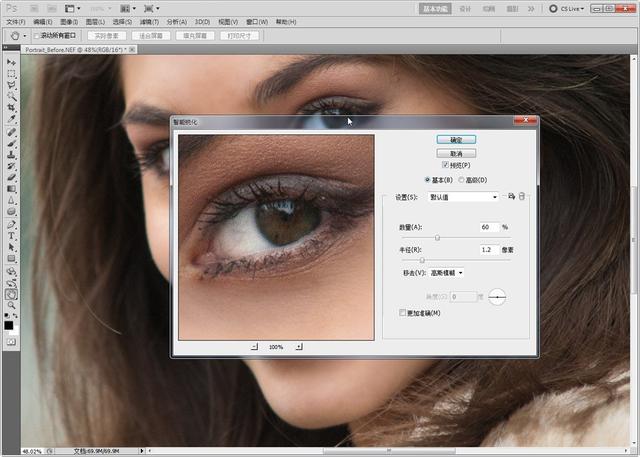Screen dimensions: 640x457
Task: Select the History Brush tool
Action: [11, 166]
